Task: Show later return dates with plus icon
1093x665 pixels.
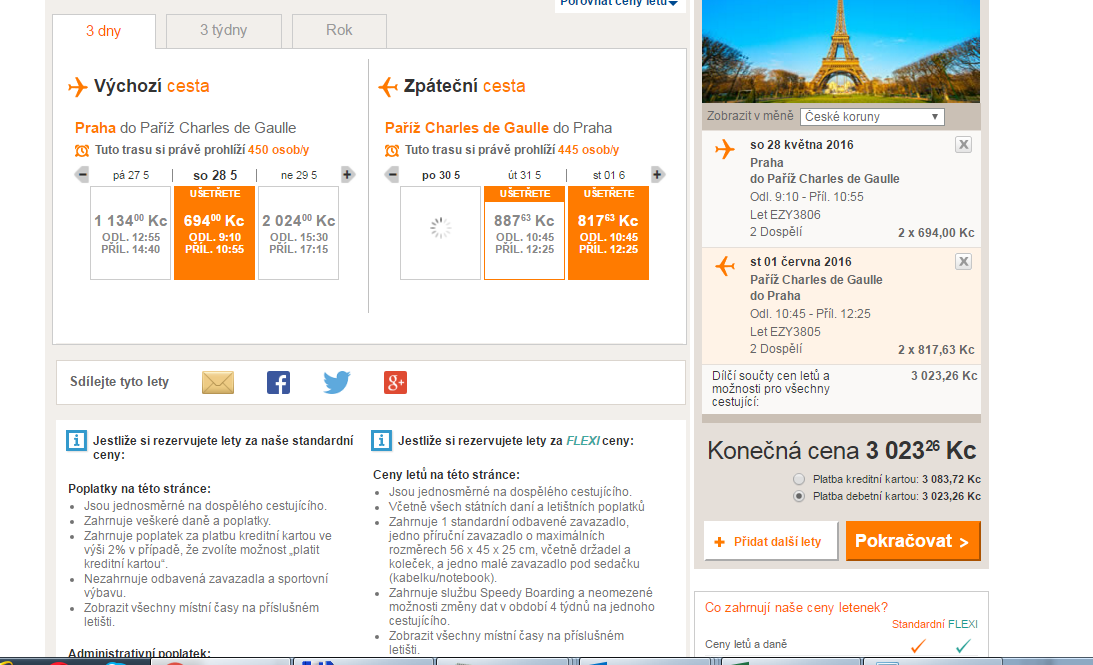Action: point(657,175)
